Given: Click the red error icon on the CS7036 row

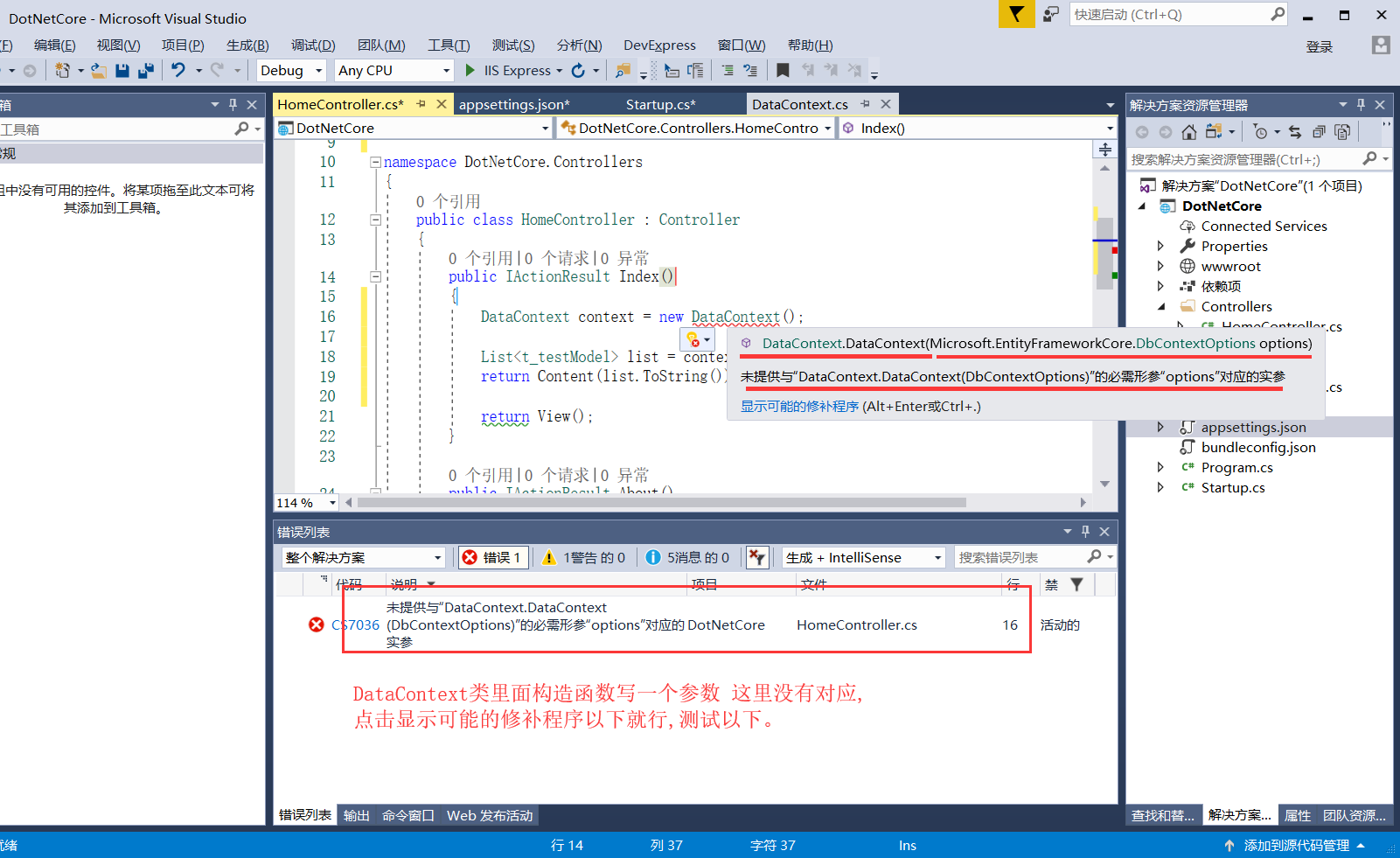Looking at the screenshot, I should [x=317, y=624].
